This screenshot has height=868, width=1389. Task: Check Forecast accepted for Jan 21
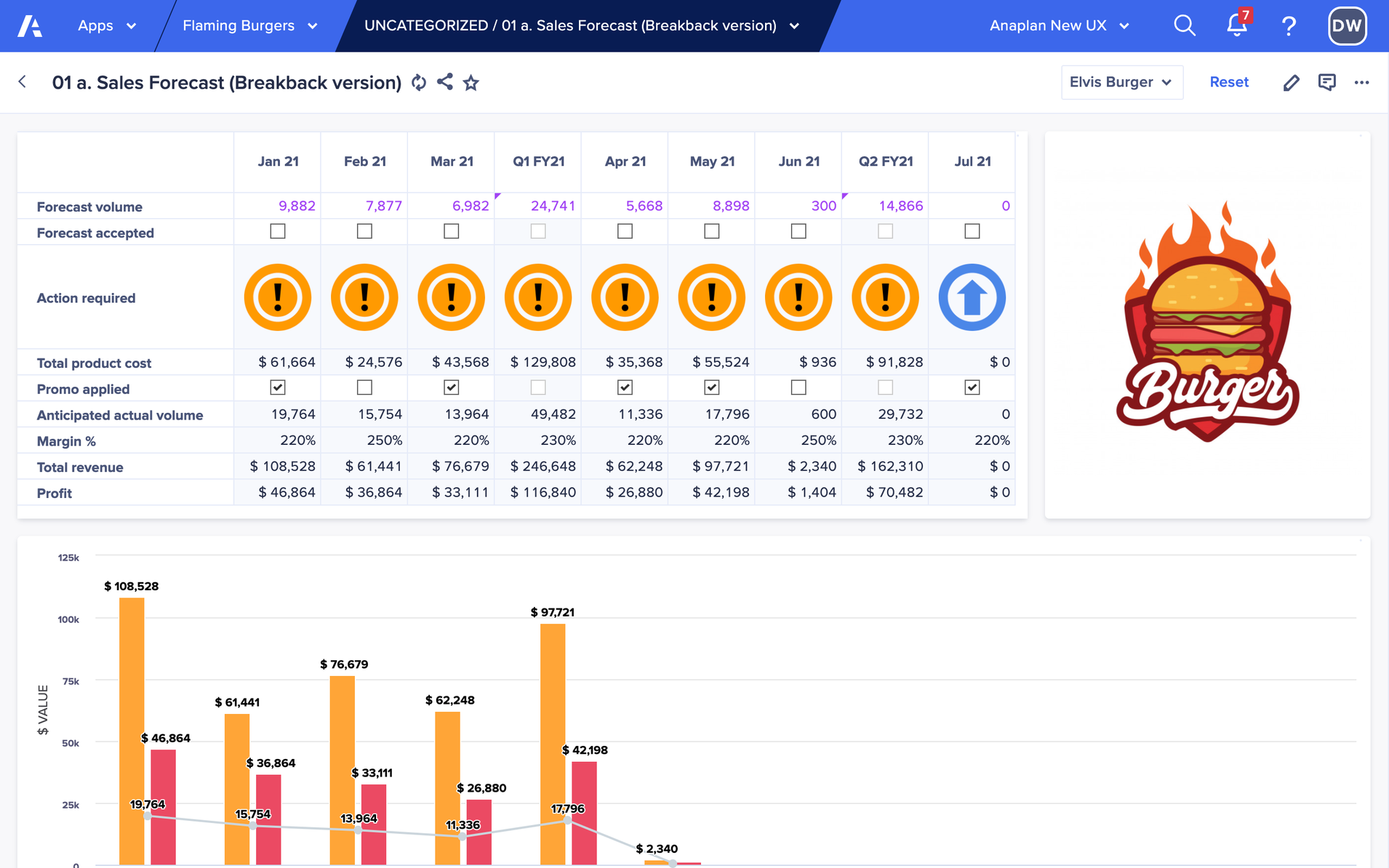pyautogui.click(x=277, y=230)
